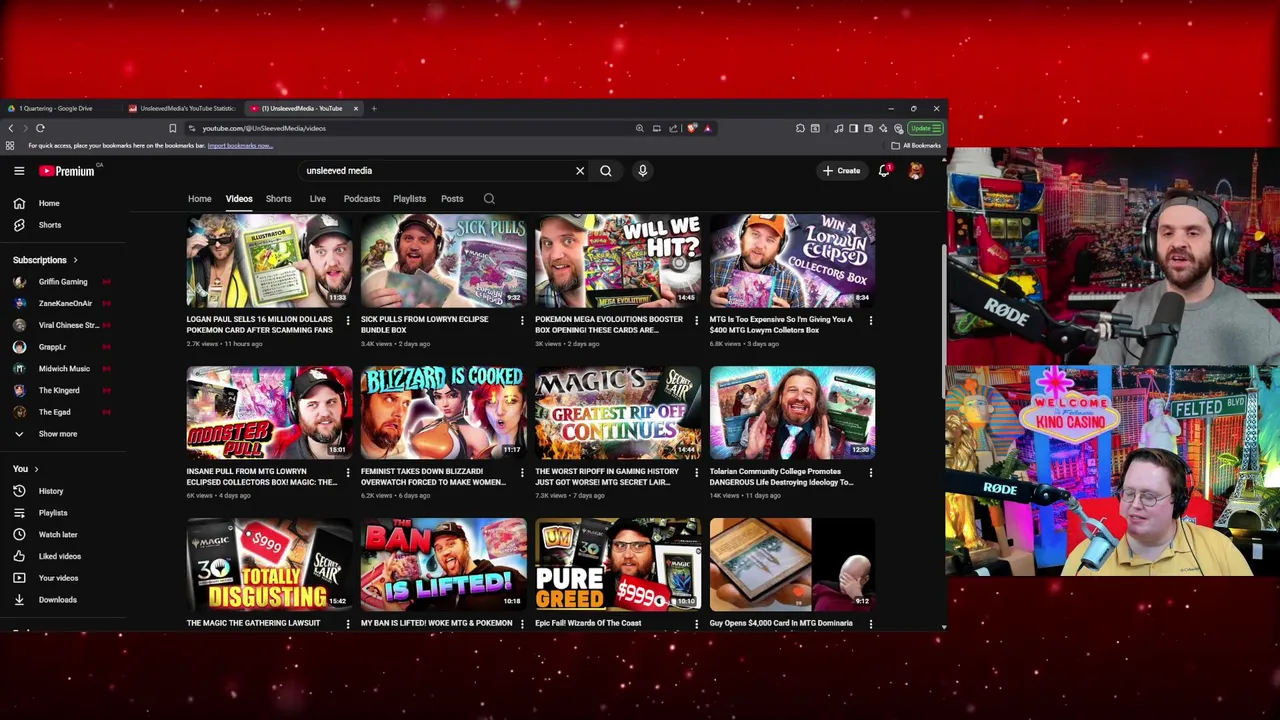Open options menu for Sick Pulls Lowryn video
The image size is (1280, 720).
click(x=521, y=321)
